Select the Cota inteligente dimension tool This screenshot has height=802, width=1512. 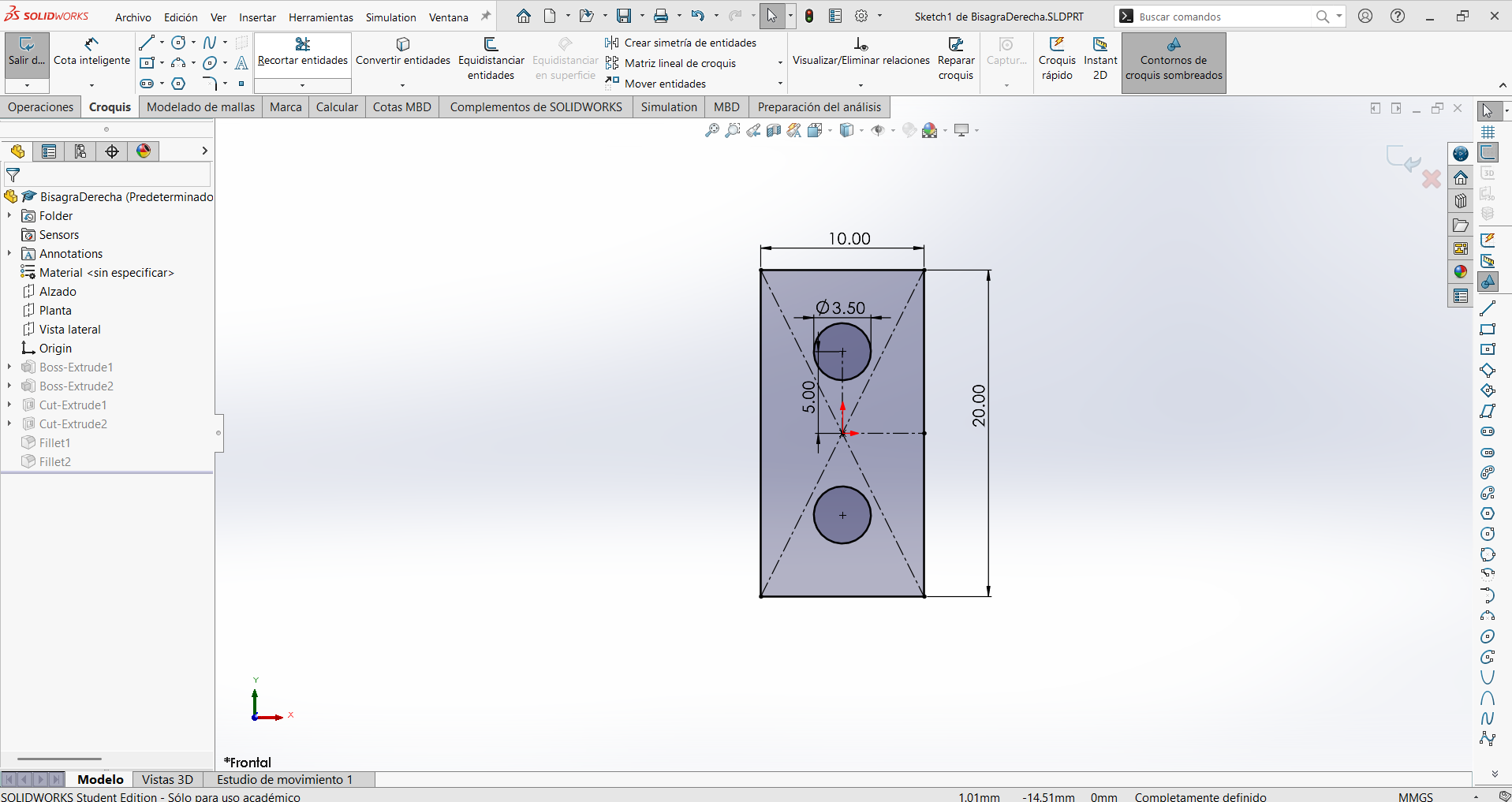tap(91, 52)
